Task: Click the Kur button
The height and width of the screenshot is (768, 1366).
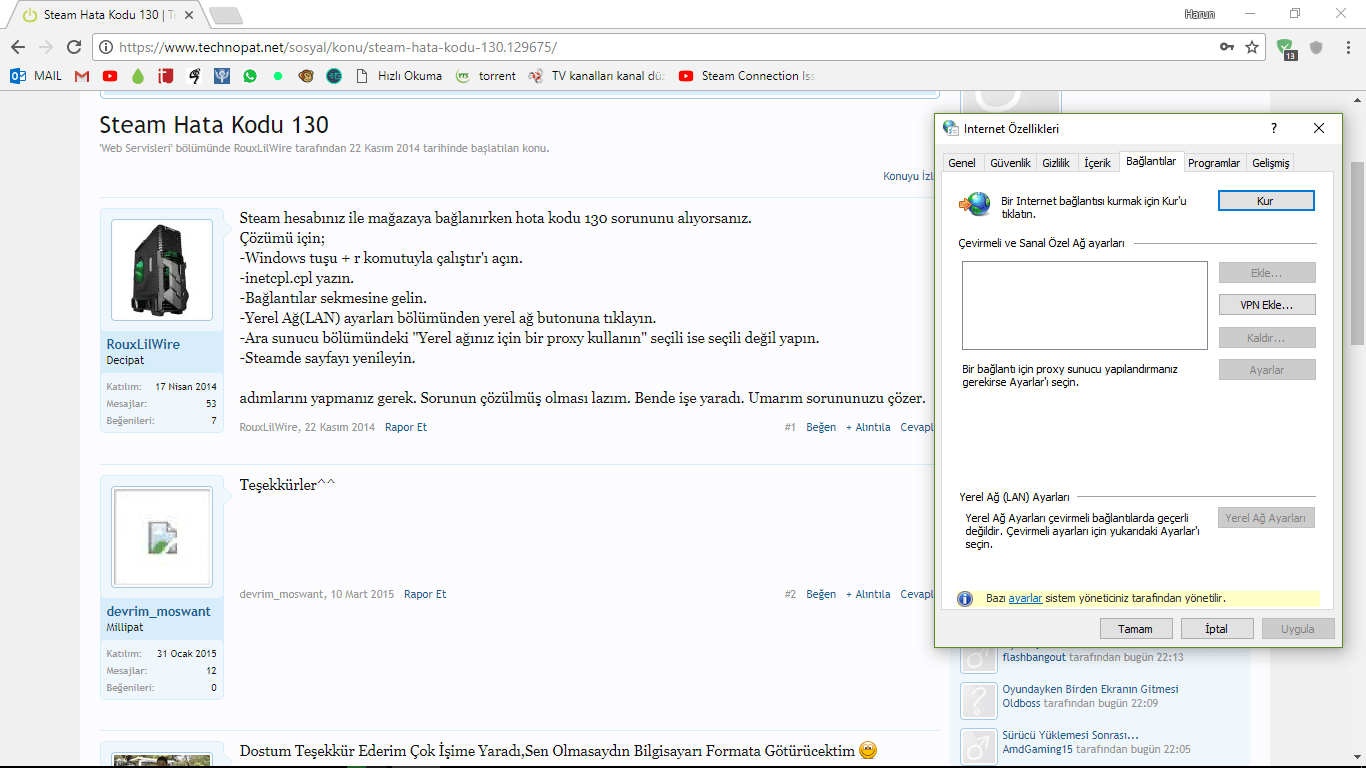Action: click(x=1266, y=201)
